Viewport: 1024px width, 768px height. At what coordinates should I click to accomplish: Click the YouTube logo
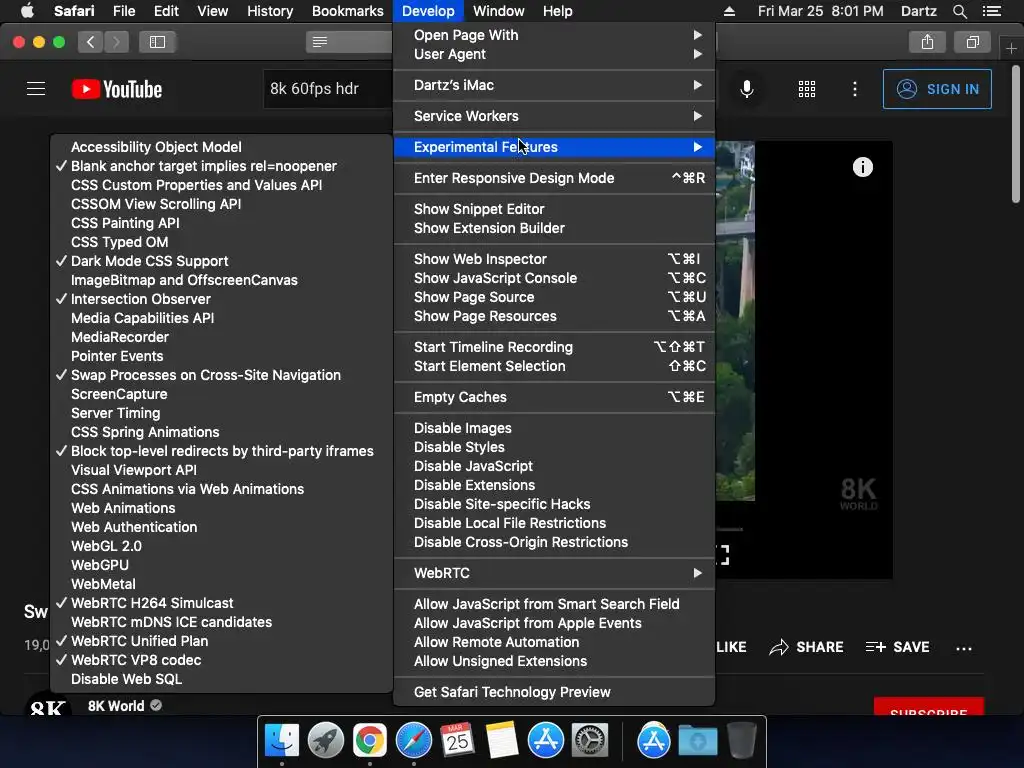click(x=117, y=89)
